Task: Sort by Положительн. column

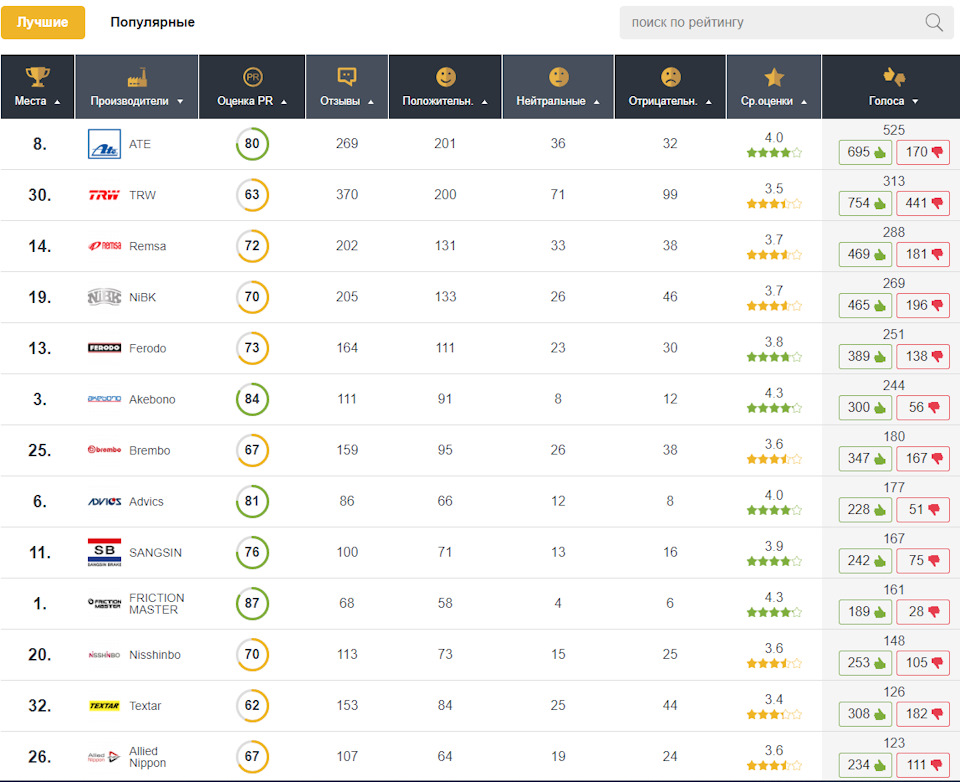Action: click(x=445, y=87)
